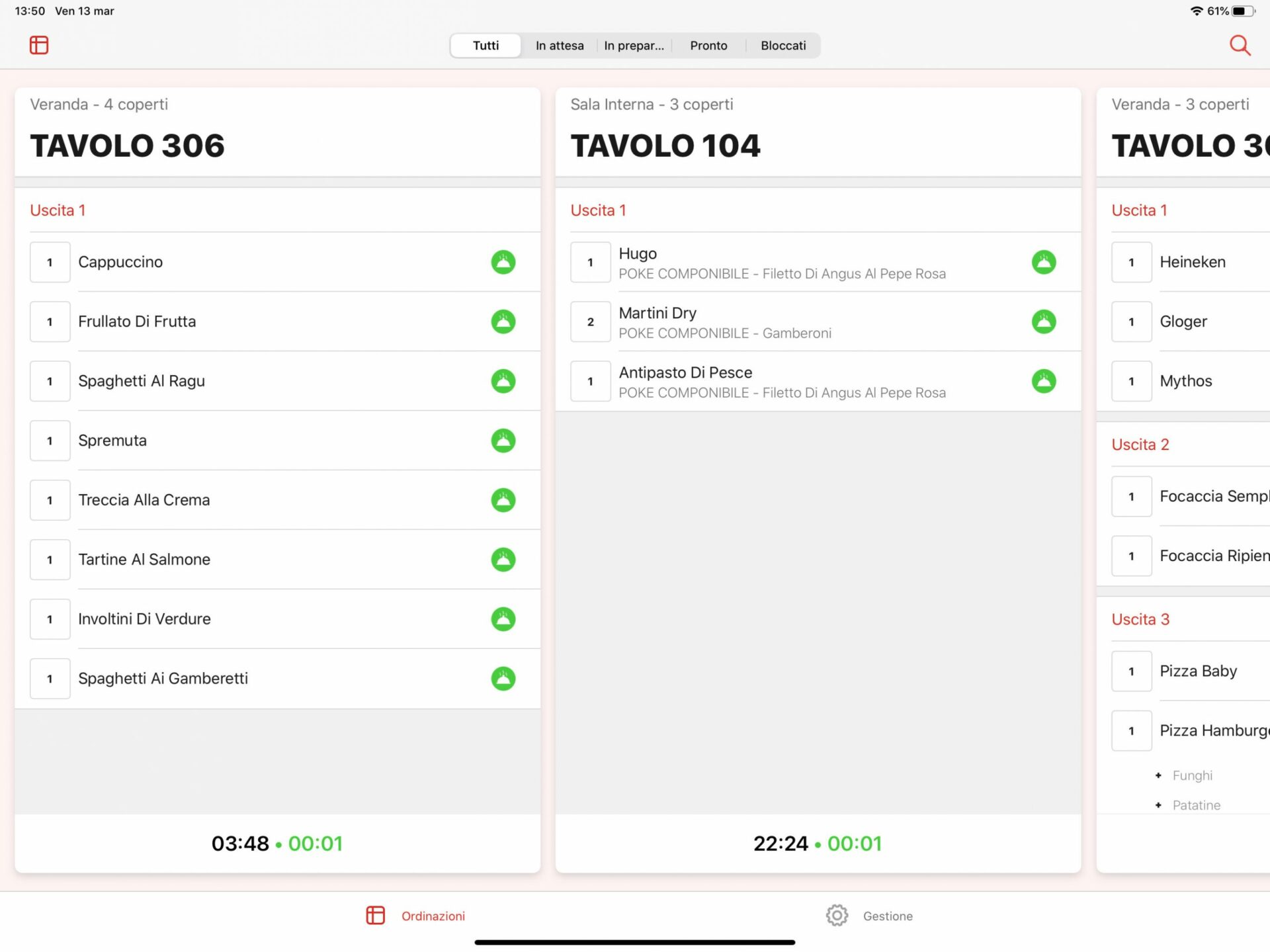Screen dimensions: 1270x952
Task: Select the Treccia Alla Crema row text
Action: pos(144,500)
